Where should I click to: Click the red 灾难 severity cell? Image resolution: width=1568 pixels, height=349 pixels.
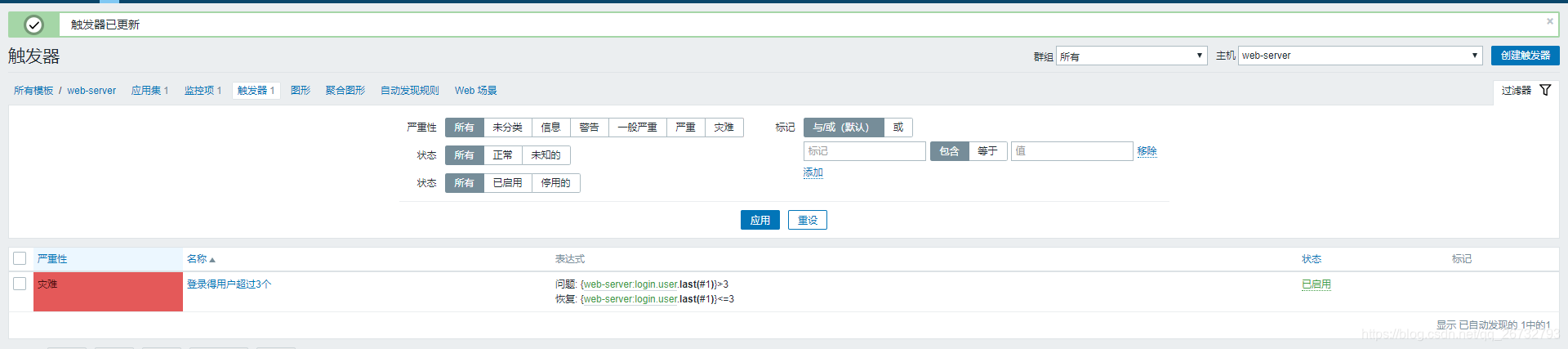[x=108, y=292]
